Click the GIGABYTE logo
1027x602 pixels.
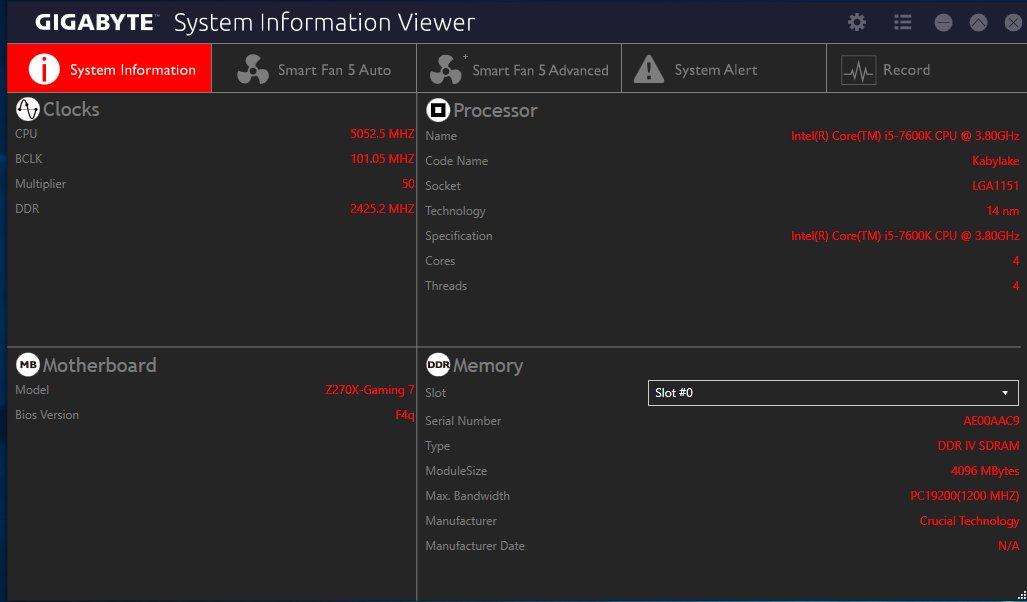(96, 22)
